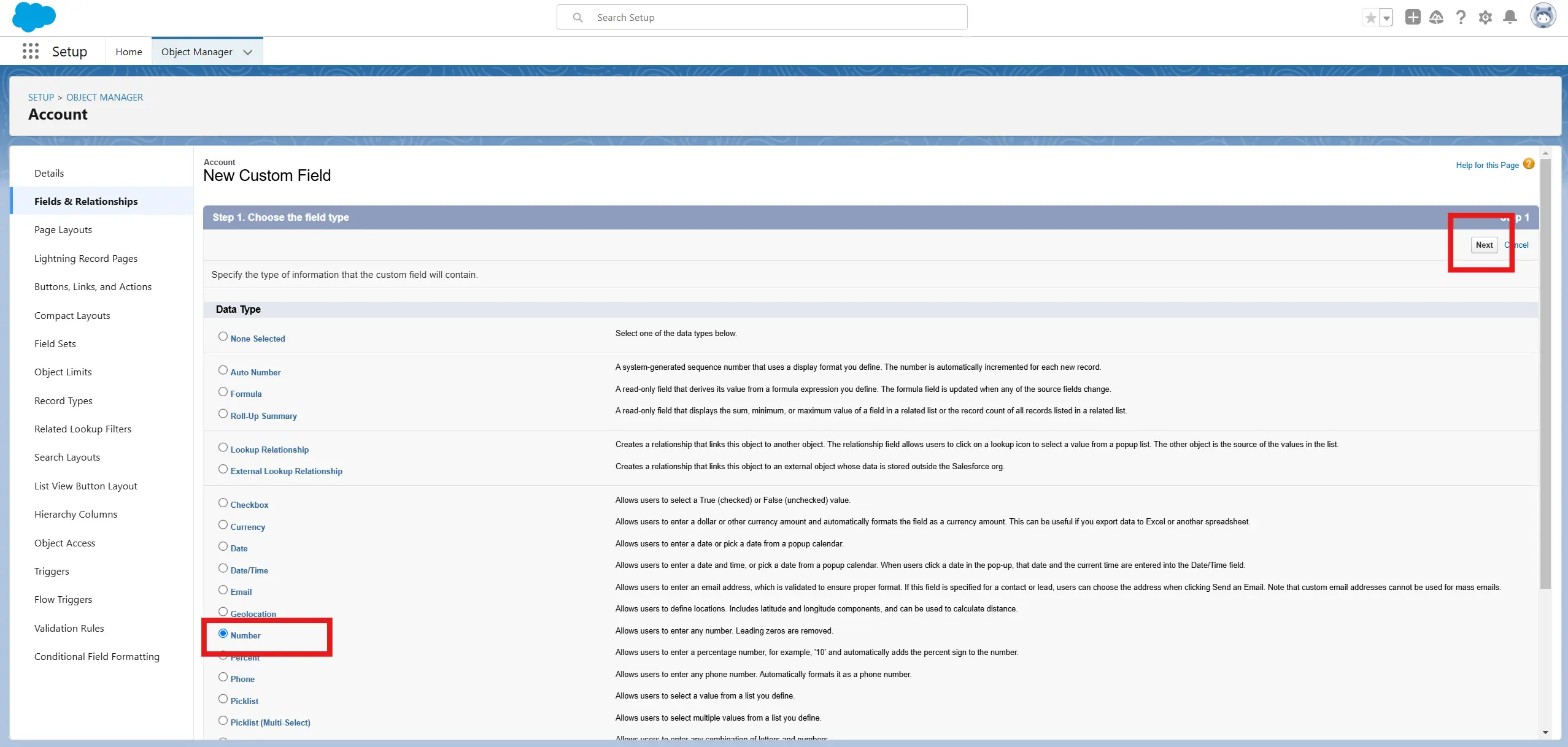1568x747 pixels.
Task: Click the Salesforce cloud logo
Action: pos(34,17)
